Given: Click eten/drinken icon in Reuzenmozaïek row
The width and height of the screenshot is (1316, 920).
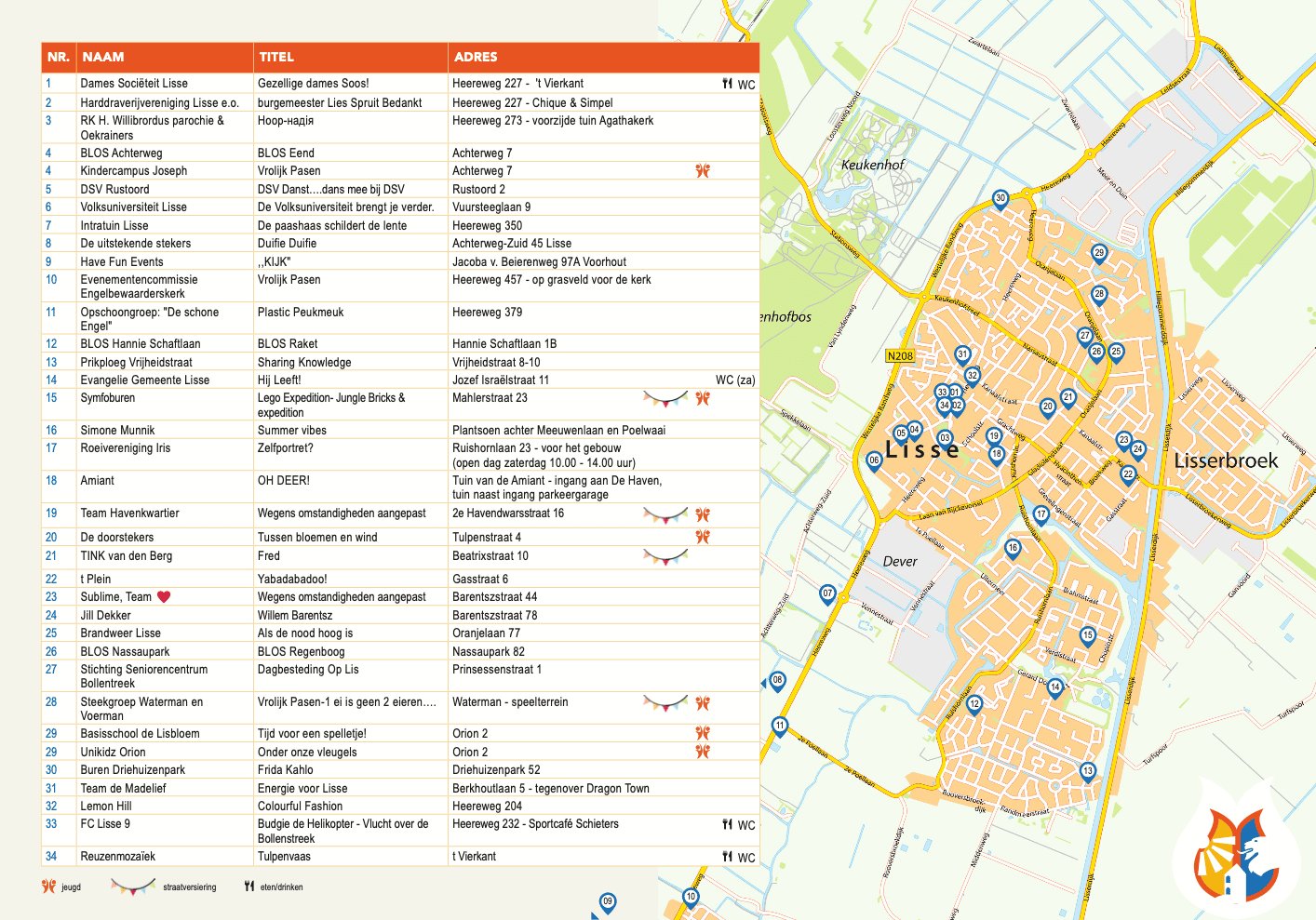Looking at the screenshot, I should pos(727,857).
